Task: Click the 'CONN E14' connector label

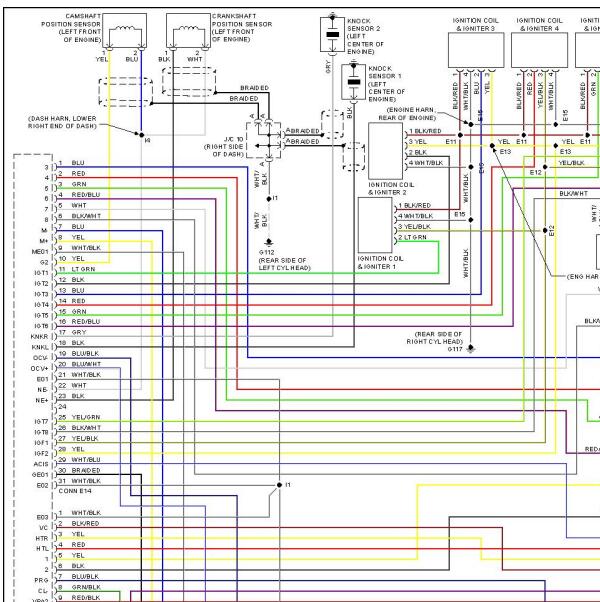Action: (75, 491)
